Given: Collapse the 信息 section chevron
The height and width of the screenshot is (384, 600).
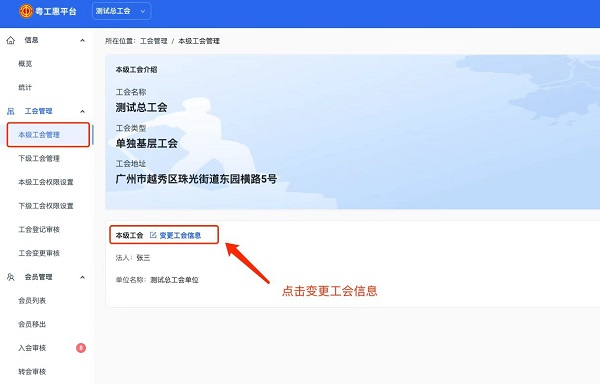Looking at the screenshot, I should [x=82, y=40].
